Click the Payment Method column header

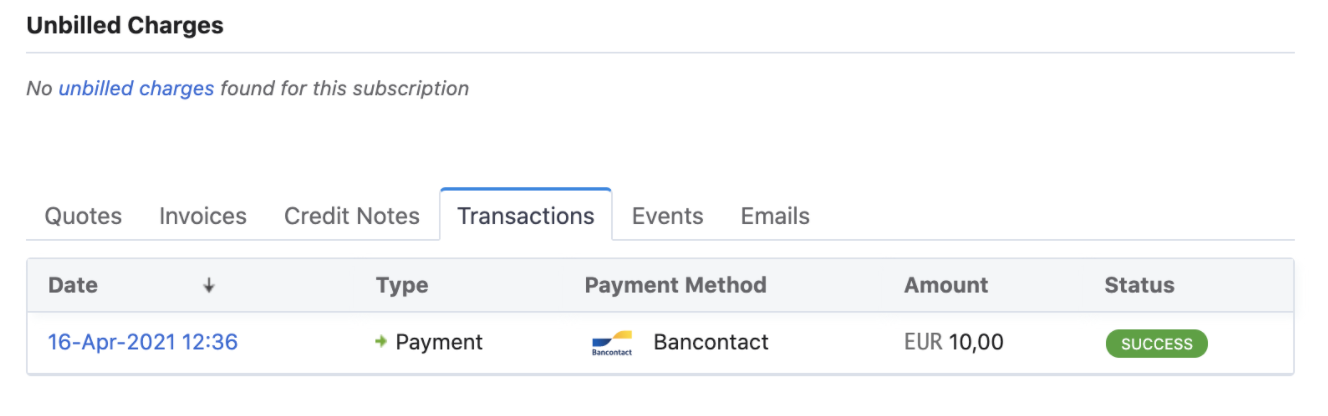675,285
